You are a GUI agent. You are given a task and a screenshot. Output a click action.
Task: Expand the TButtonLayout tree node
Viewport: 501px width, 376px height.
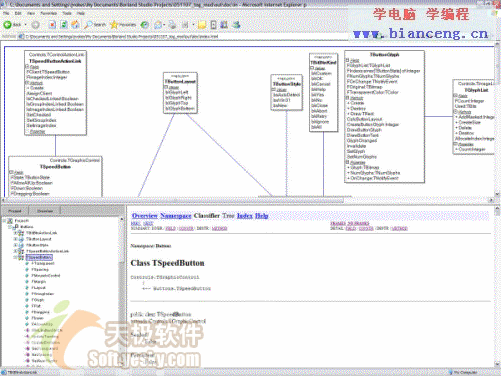(15, 239)
